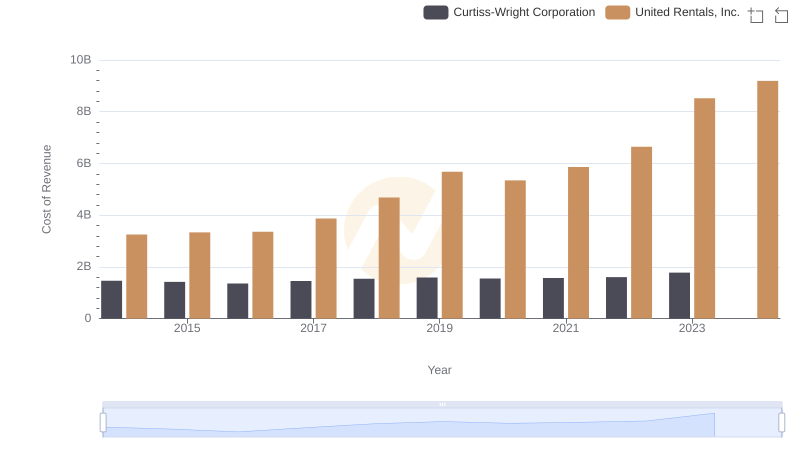Click the x-axis label 2023
This screenshot has height=461, width=800.
click(x=692, y=328)
